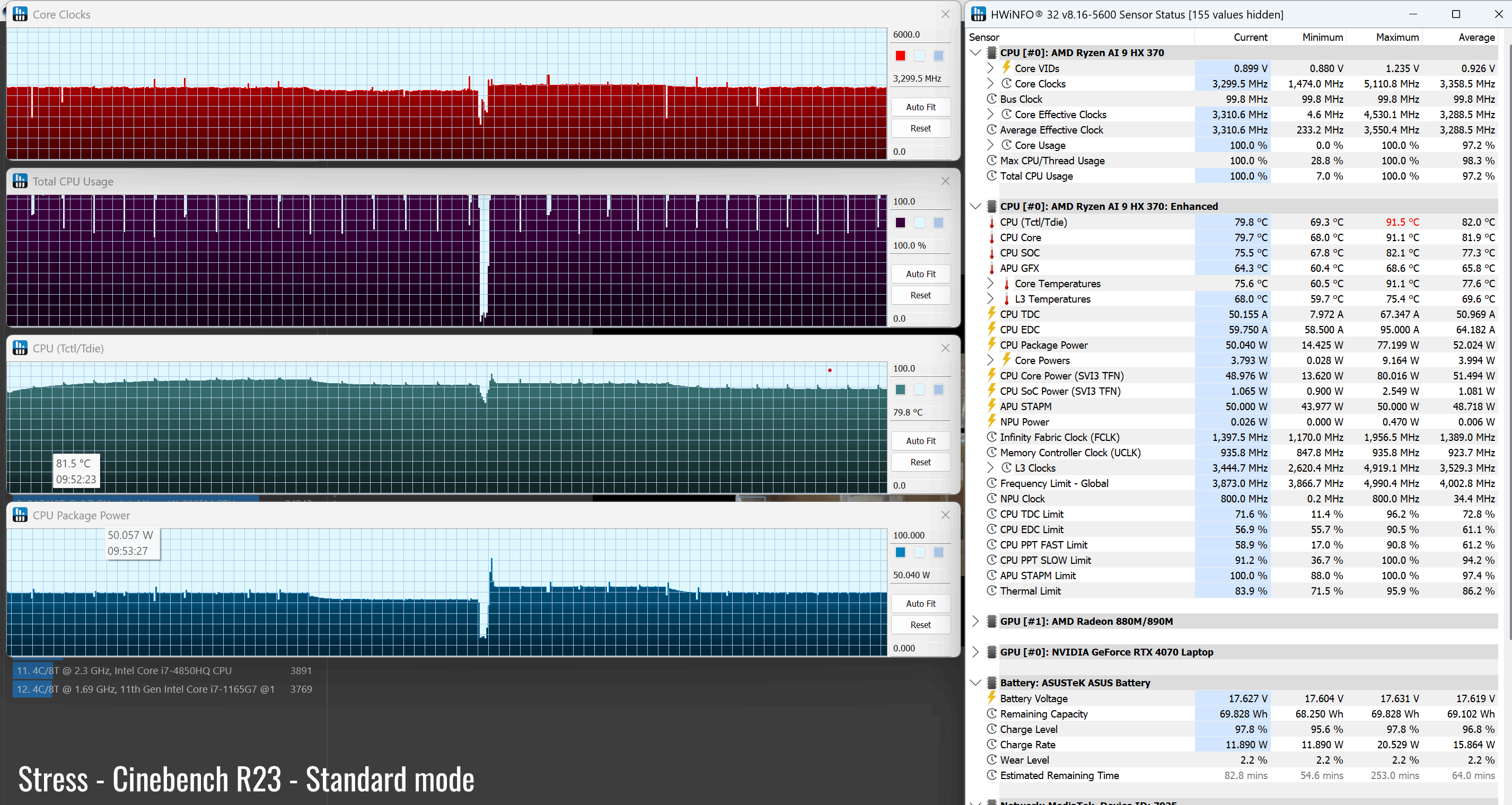
Task: Click the HWiNFO icon in CPU Package Power window title
Action: (x=20, y=515)
